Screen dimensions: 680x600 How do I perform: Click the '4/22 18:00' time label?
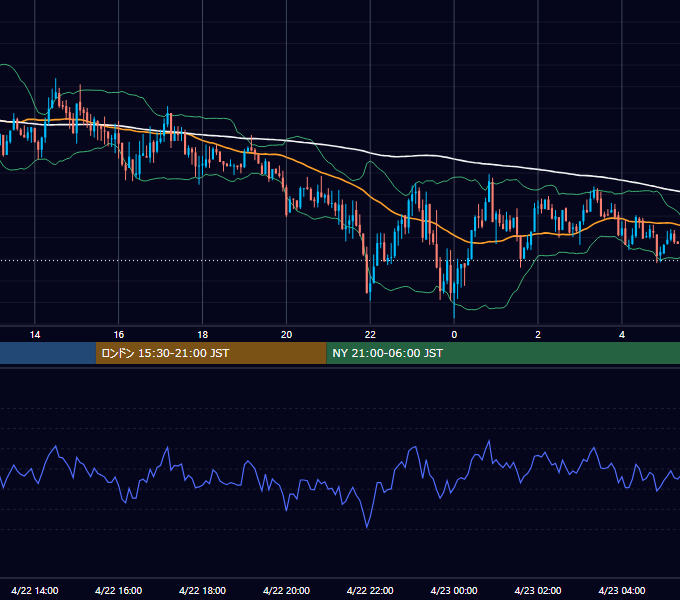click(203, 590)
